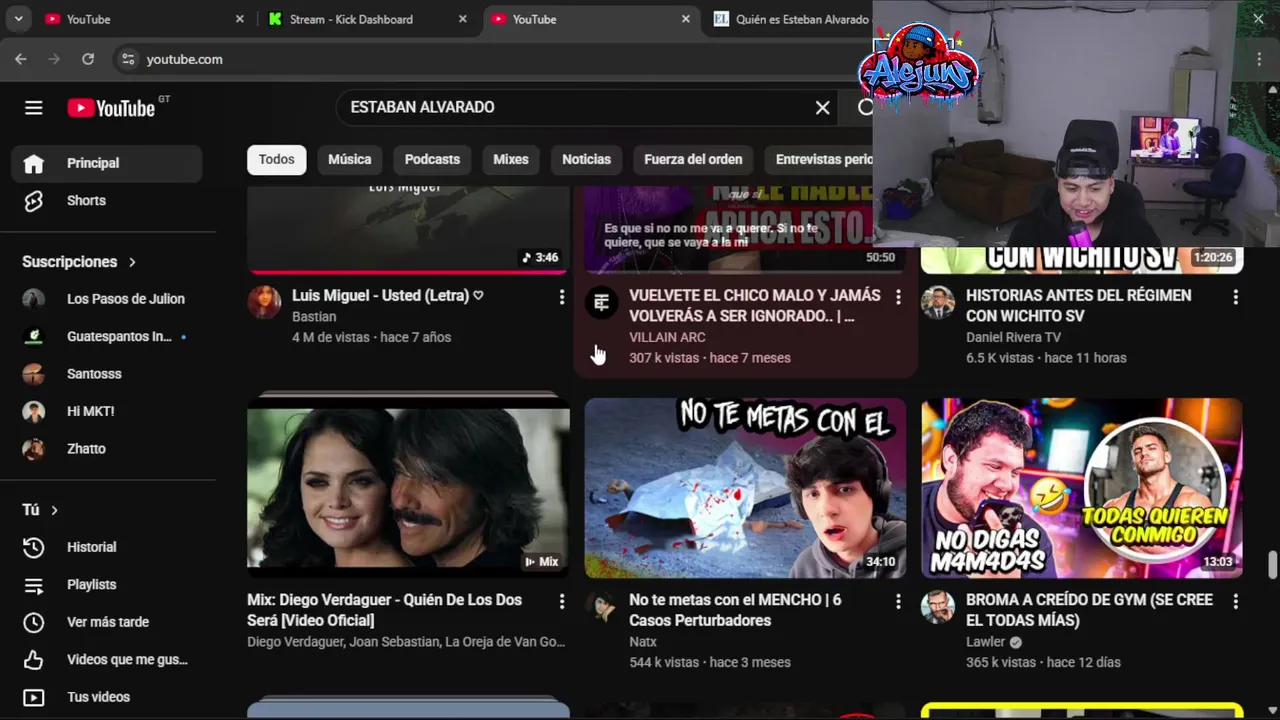
Task: Open the Natx channel avatar
Action: (601, 606)
